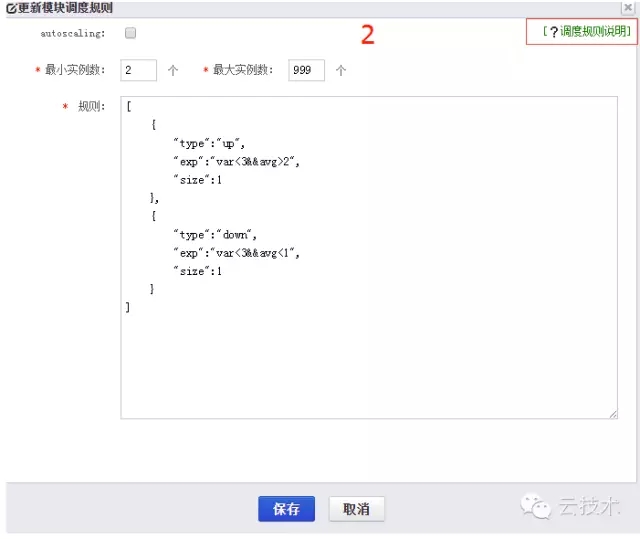Toggle the autoscaling checkbox
The image size is (640, 539).
(x=130, y=33)
